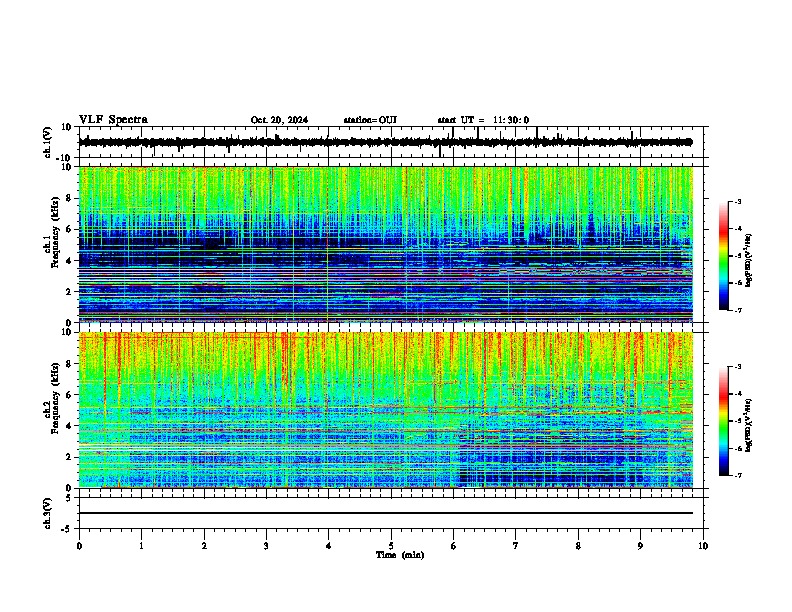Click the time axis tick label "2"

(x=204, y=546)
